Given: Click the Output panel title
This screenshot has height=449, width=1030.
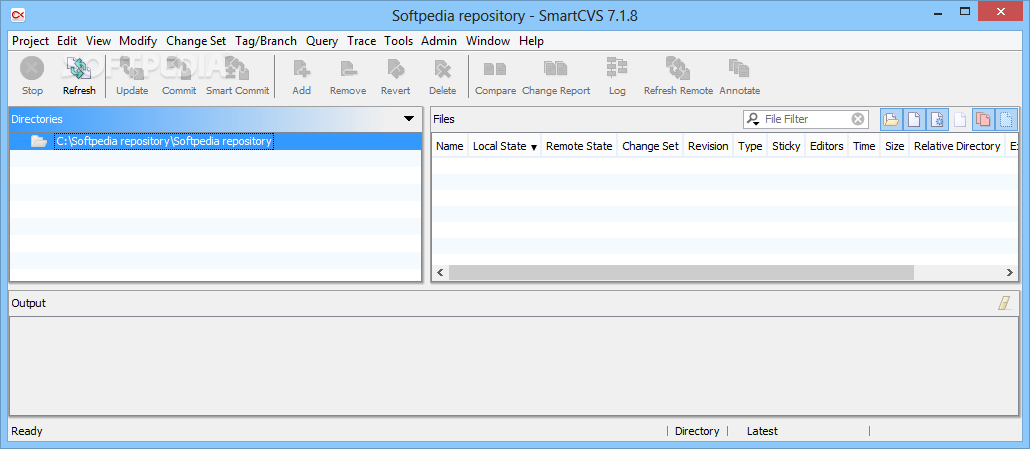Looking at the screenshot, I should click(x=28, y=303).
